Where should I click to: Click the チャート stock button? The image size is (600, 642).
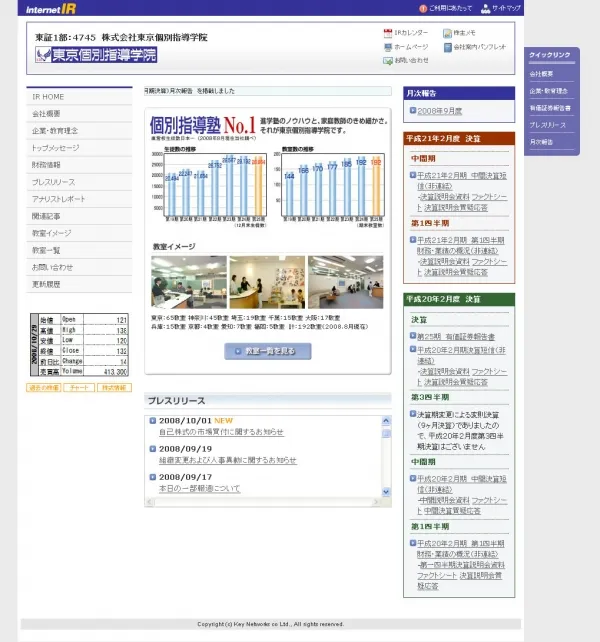coord(77,388)
